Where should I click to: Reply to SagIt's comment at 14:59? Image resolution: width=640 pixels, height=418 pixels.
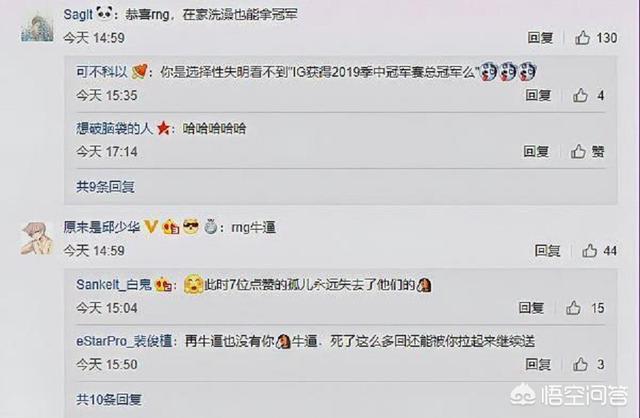[540, 38]
